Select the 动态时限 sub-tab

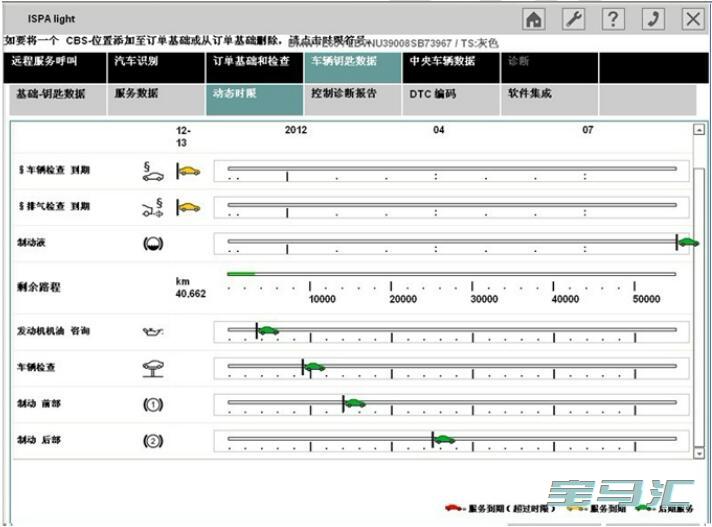pyautogui.click(x=254, y=100)
